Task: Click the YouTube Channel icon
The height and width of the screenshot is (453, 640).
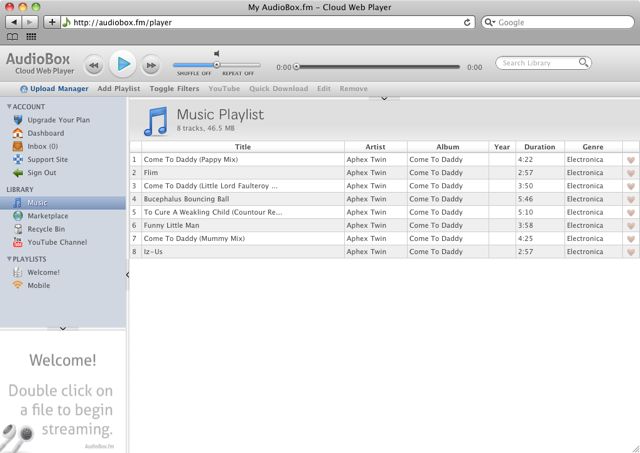Action: point(18,242)
